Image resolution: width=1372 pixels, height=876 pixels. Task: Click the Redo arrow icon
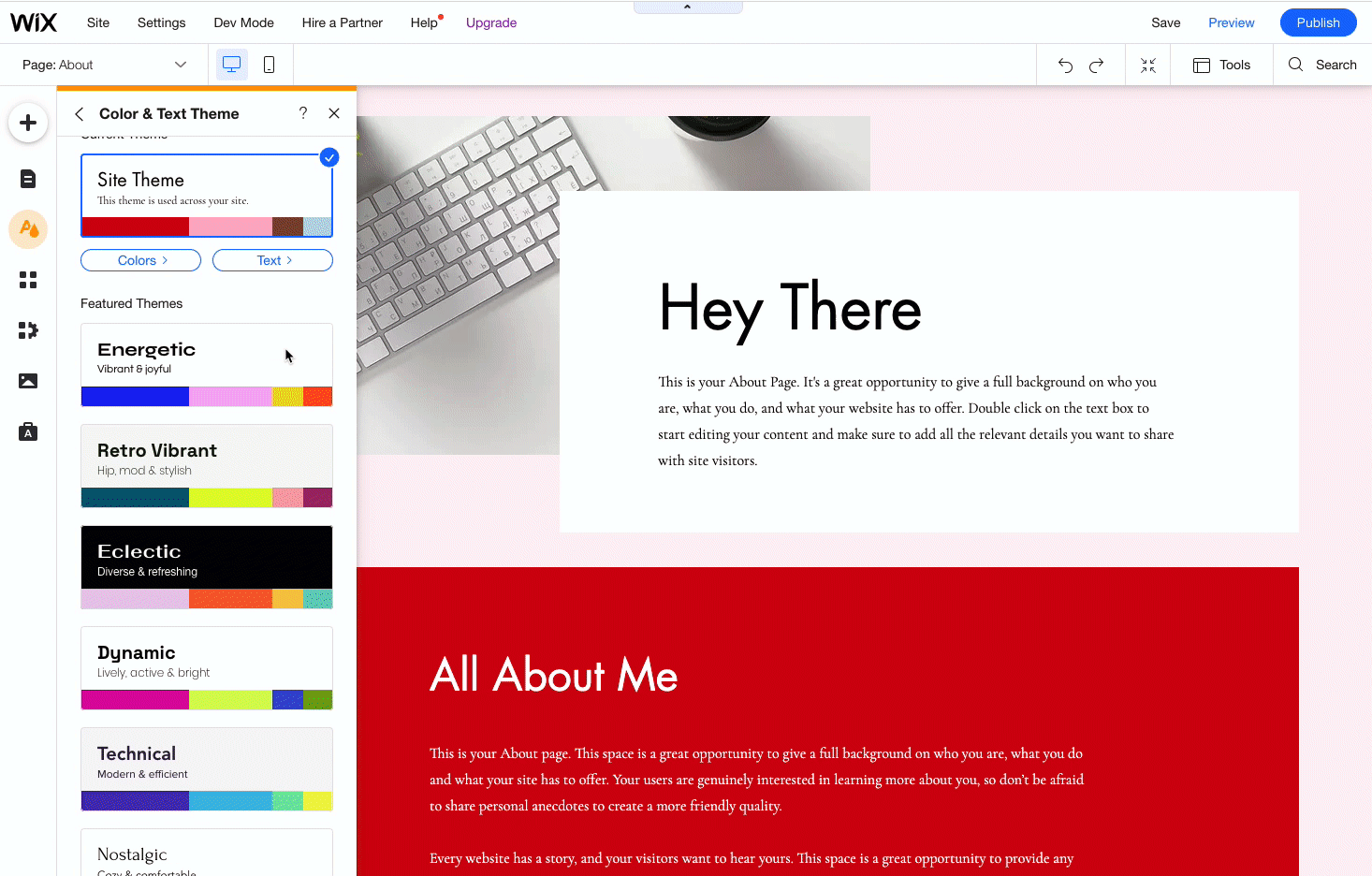tap(1097, 65)
